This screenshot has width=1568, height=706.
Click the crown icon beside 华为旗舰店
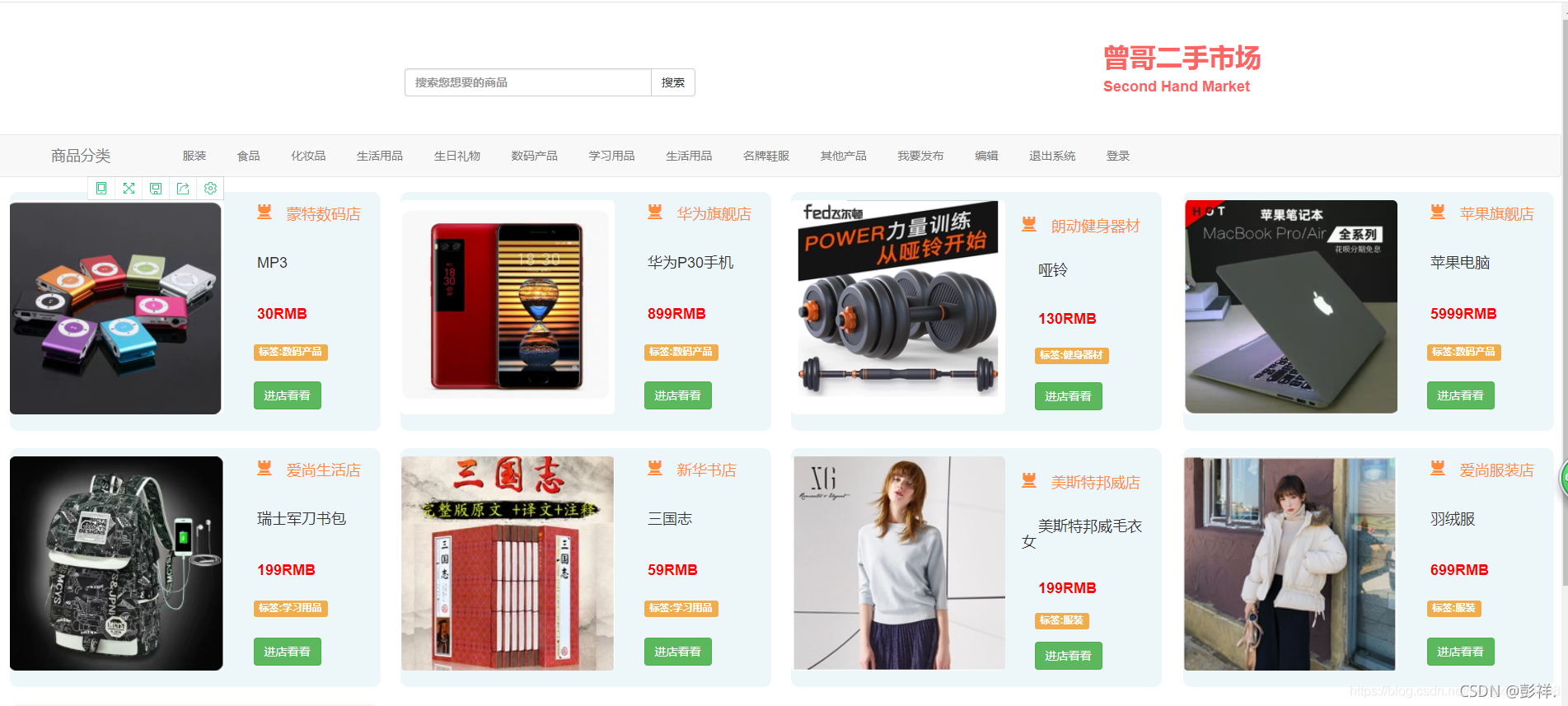click(x=655, y=213)
